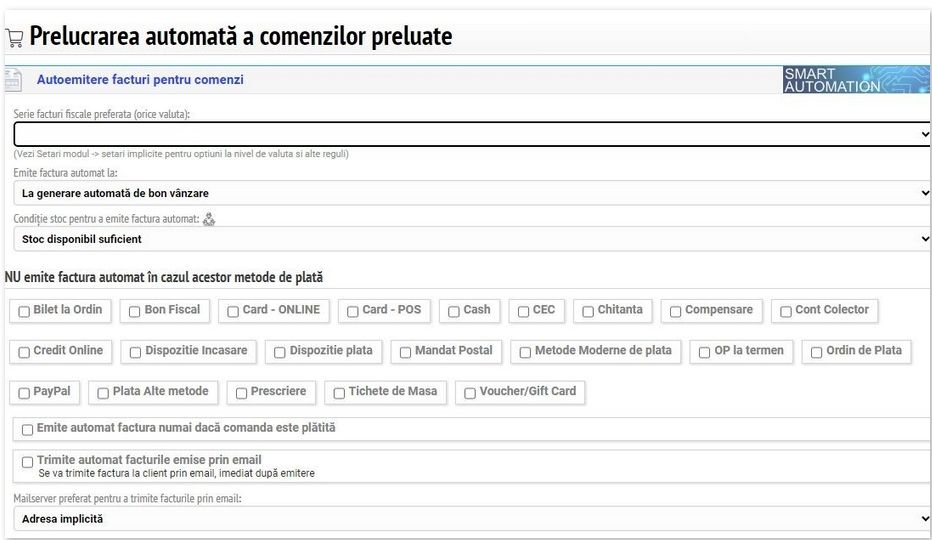
Task: Check the 'Metode Moderne de plata' box
Action: point(525,352)
